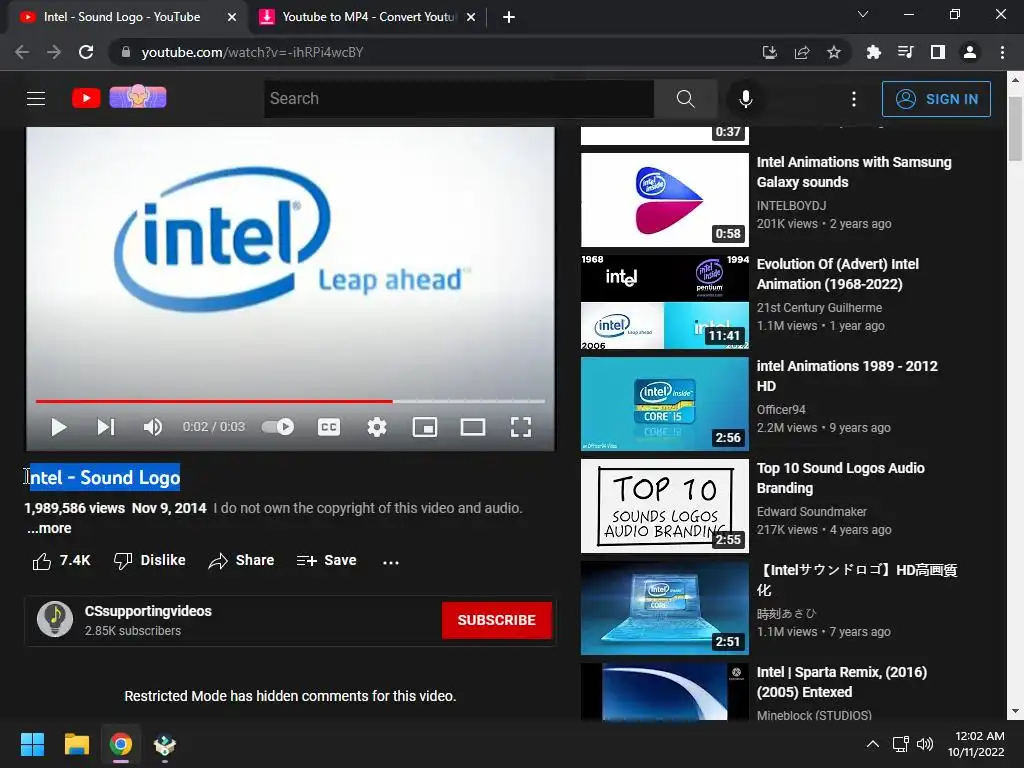Visit the Officer94 channel

(781, 409)
